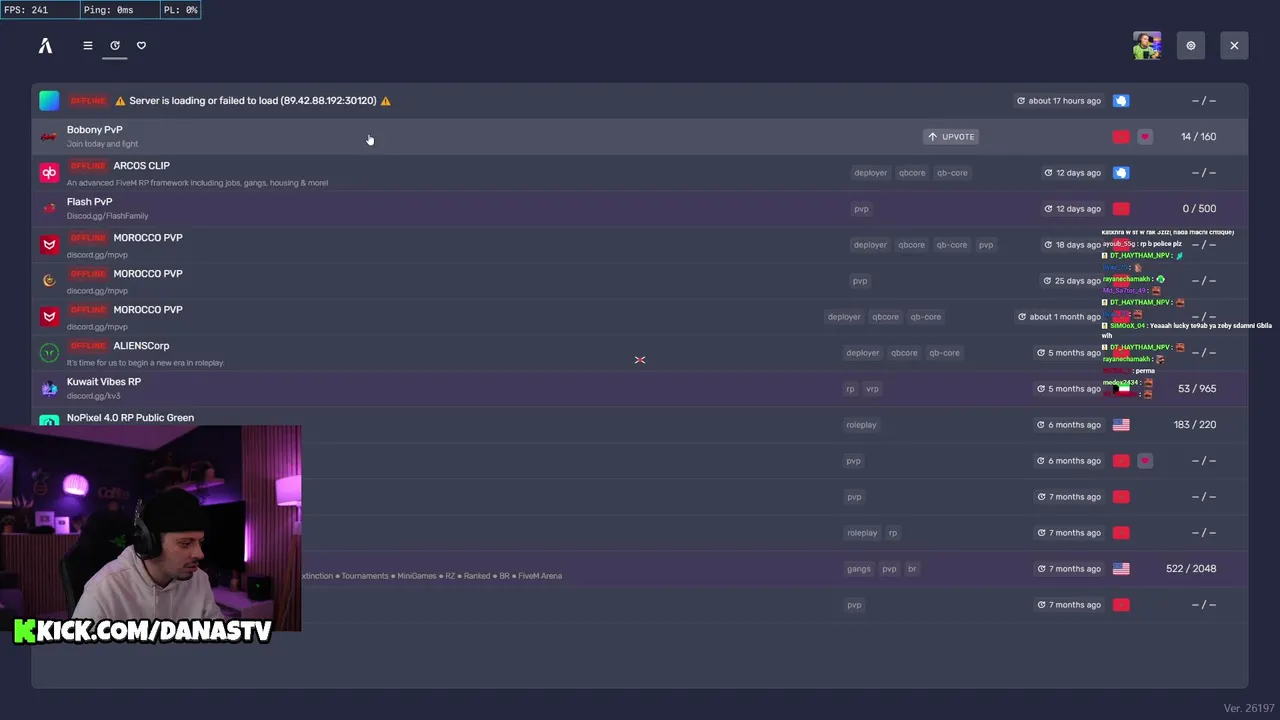Click the MOROCCO PVP icon in 25 days ago row
Viewport: 1280px width, 720px height.
(49, 281)
